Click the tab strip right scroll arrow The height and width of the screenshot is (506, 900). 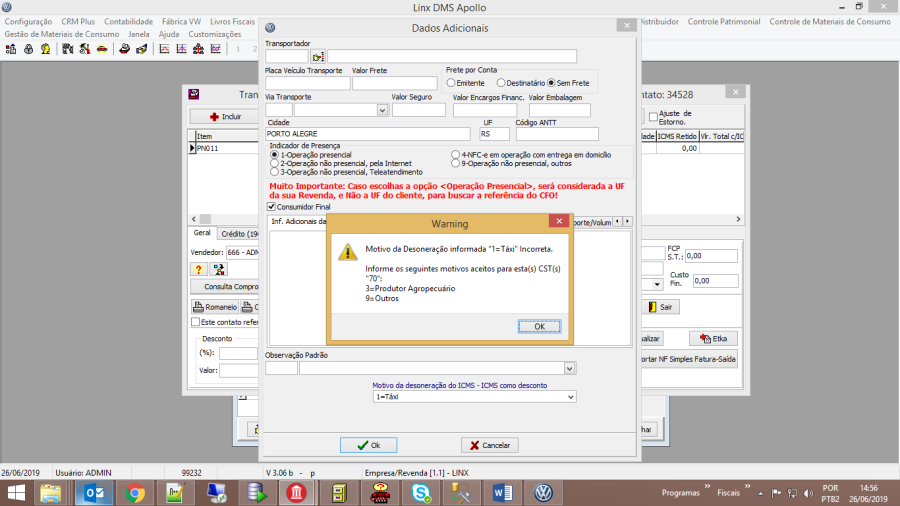tap(627, 221)
